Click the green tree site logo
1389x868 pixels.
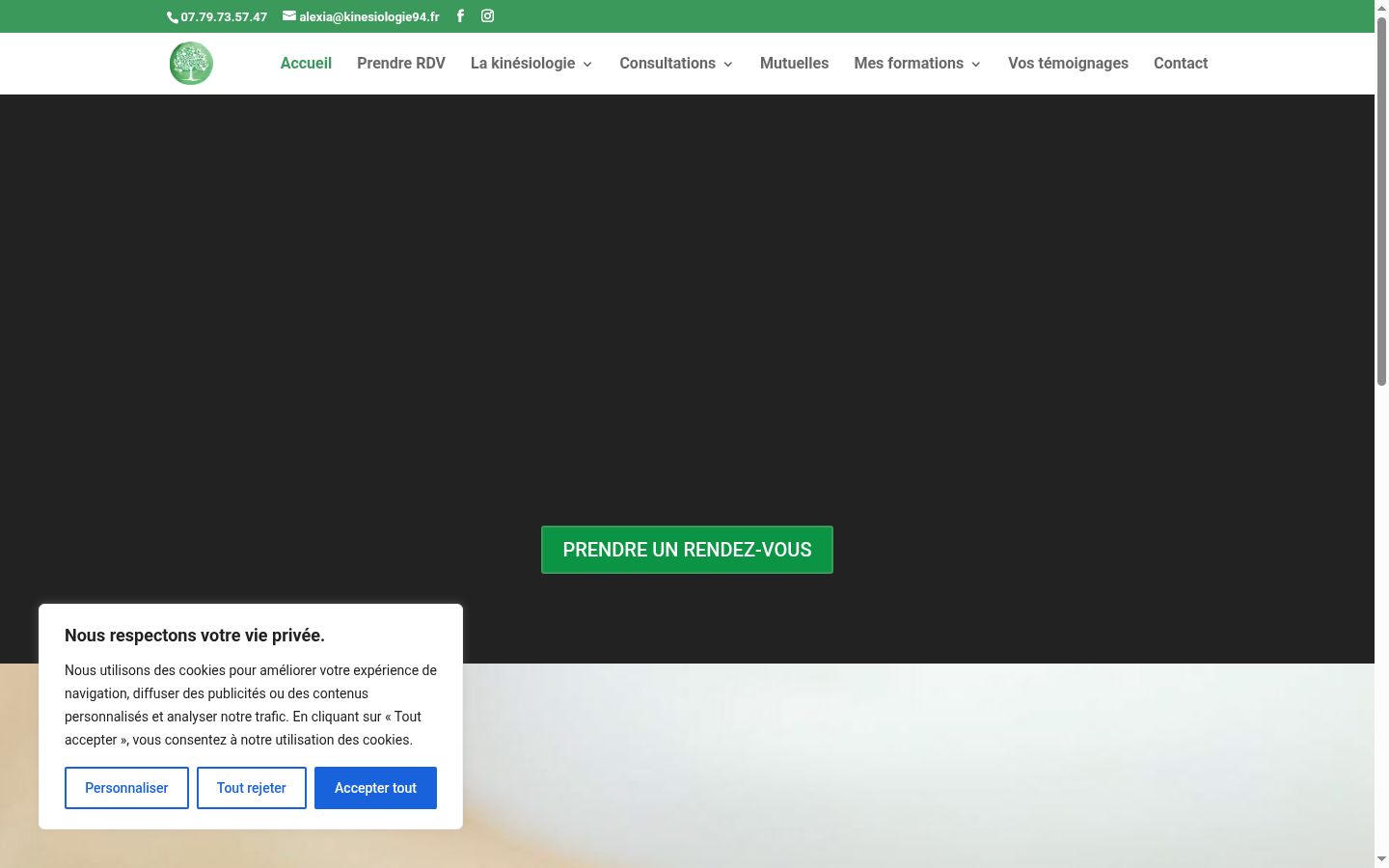tap(191, 64)
